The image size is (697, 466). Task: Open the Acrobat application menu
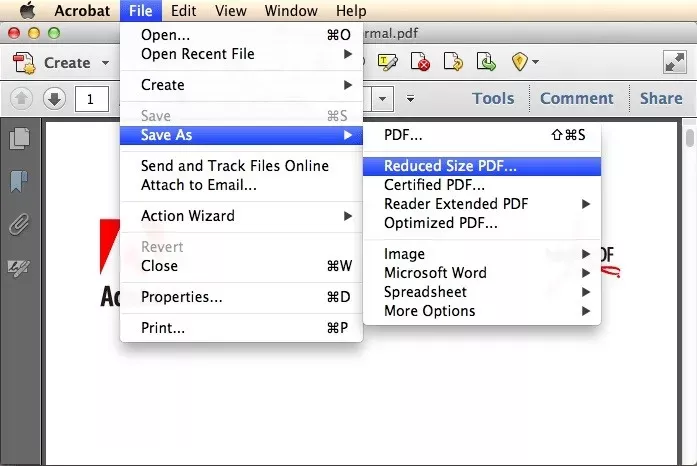[82, 10]
